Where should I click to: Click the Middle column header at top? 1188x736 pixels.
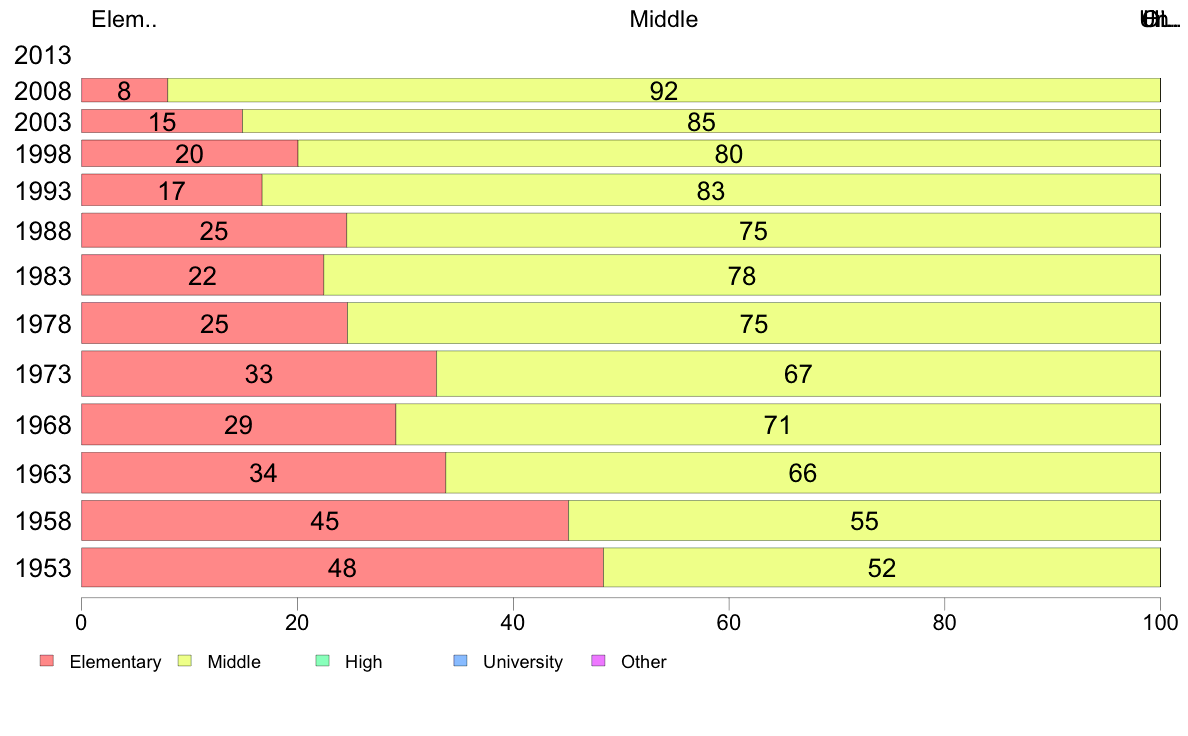click(x=664, y=19)
